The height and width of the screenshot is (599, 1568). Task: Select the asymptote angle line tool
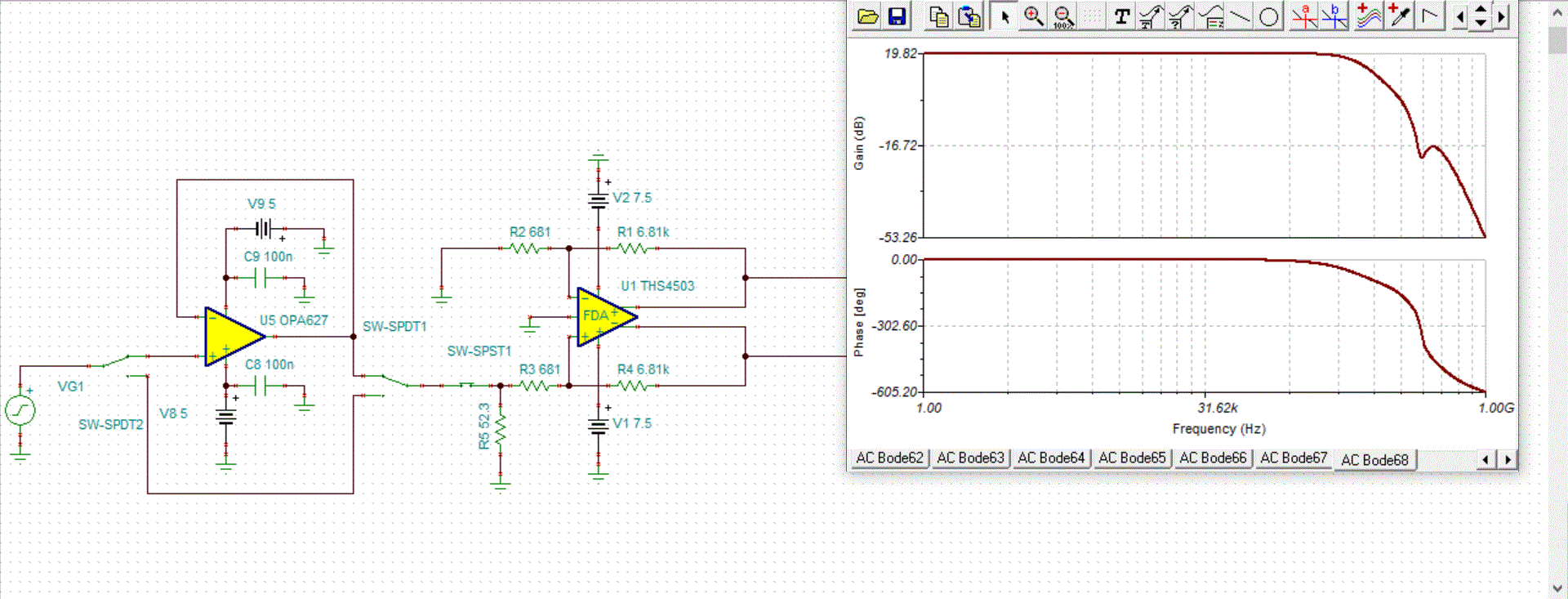pos(1429,16)
